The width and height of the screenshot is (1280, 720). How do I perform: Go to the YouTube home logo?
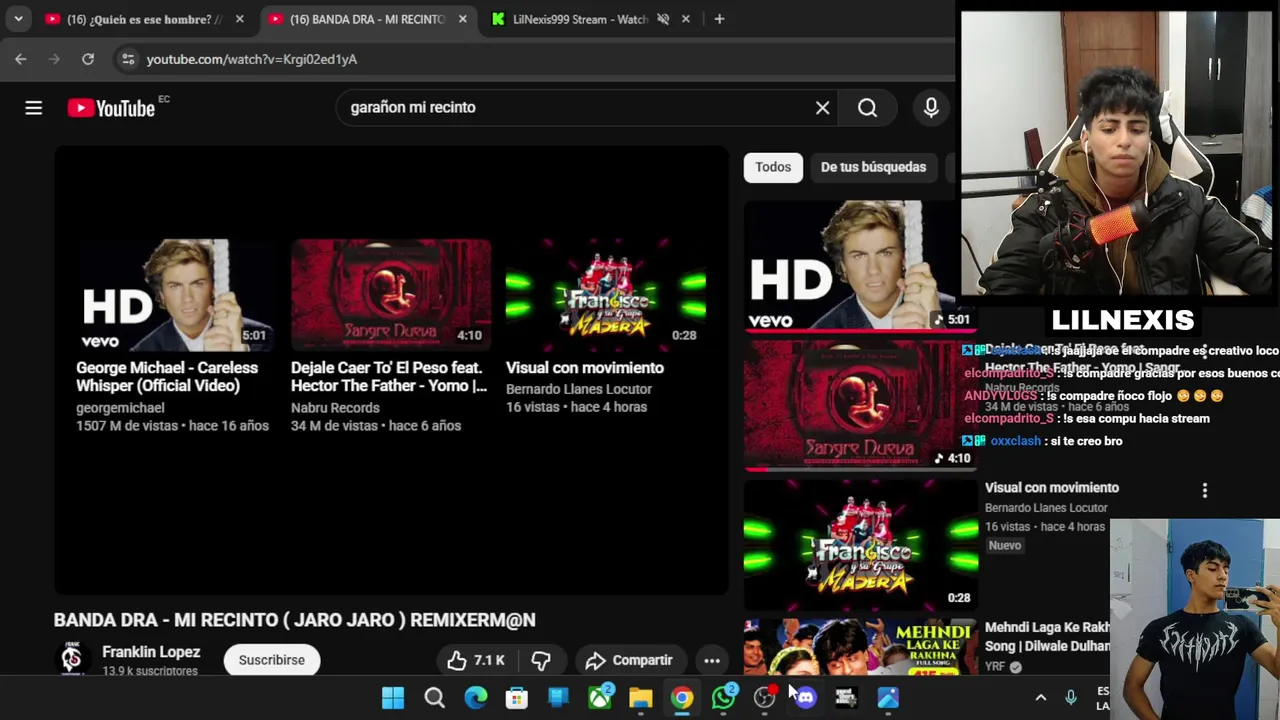111,108
